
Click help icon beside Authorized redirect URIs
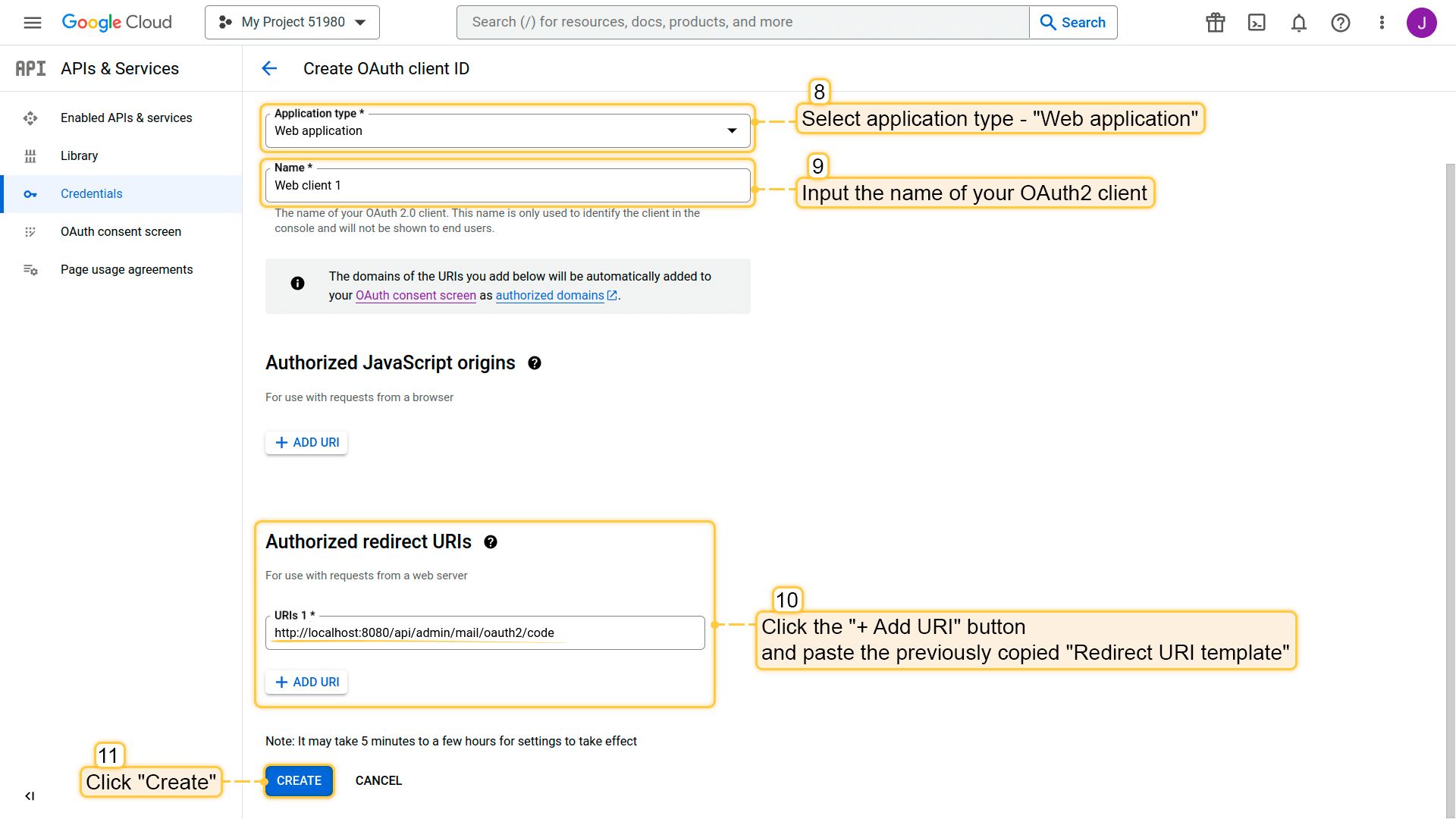click(491, 542)
